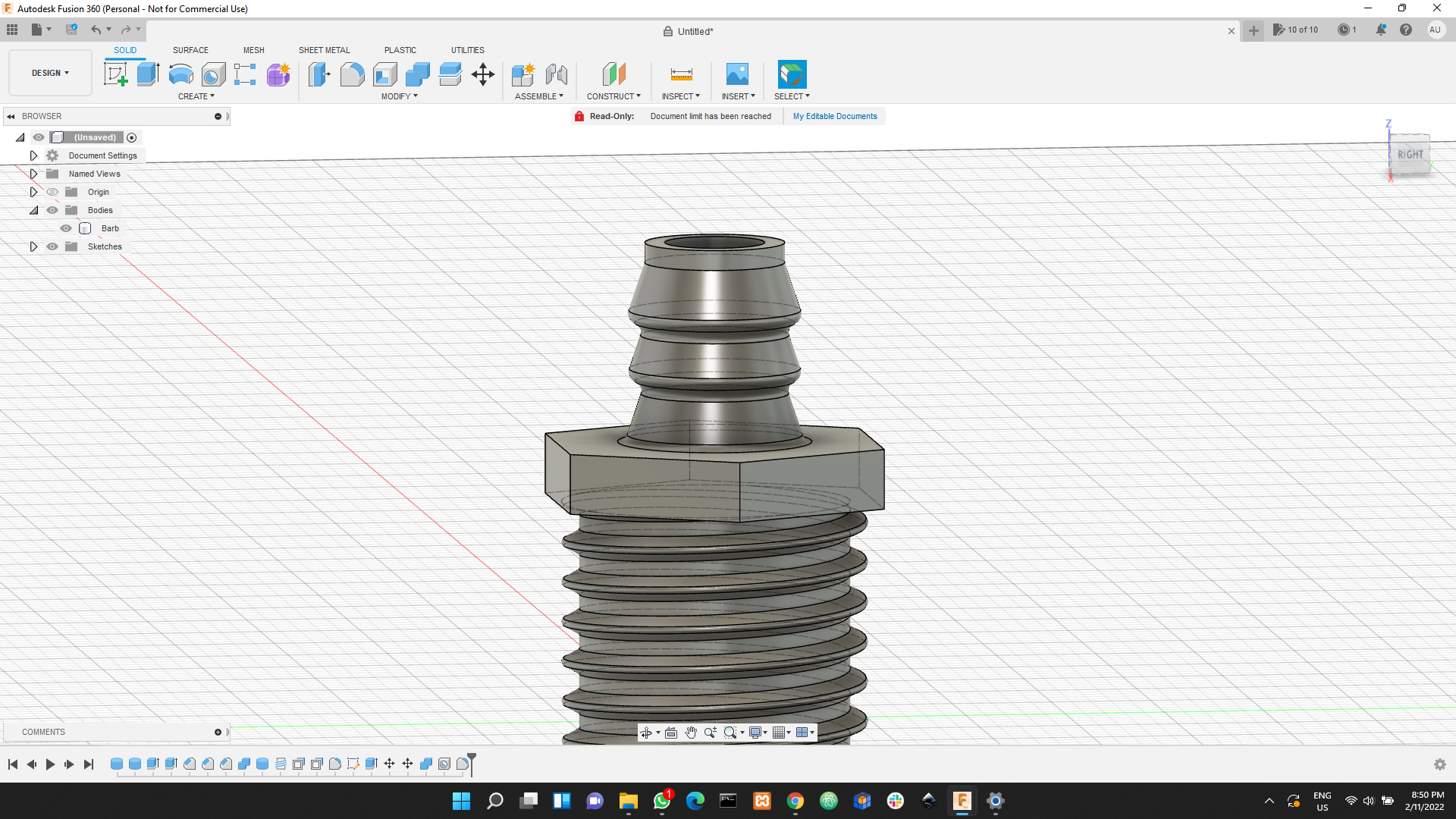Expand the Document Settings item
1456x819 pixels.
pyautogui.click(x=33, y=155)
